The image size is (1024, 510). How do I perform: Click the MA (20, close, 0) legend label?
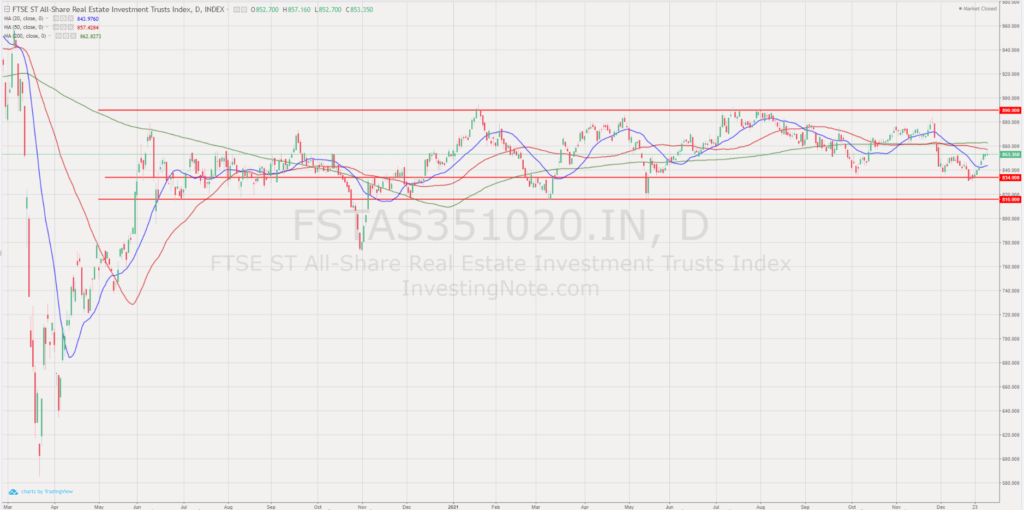coord(24,19)
